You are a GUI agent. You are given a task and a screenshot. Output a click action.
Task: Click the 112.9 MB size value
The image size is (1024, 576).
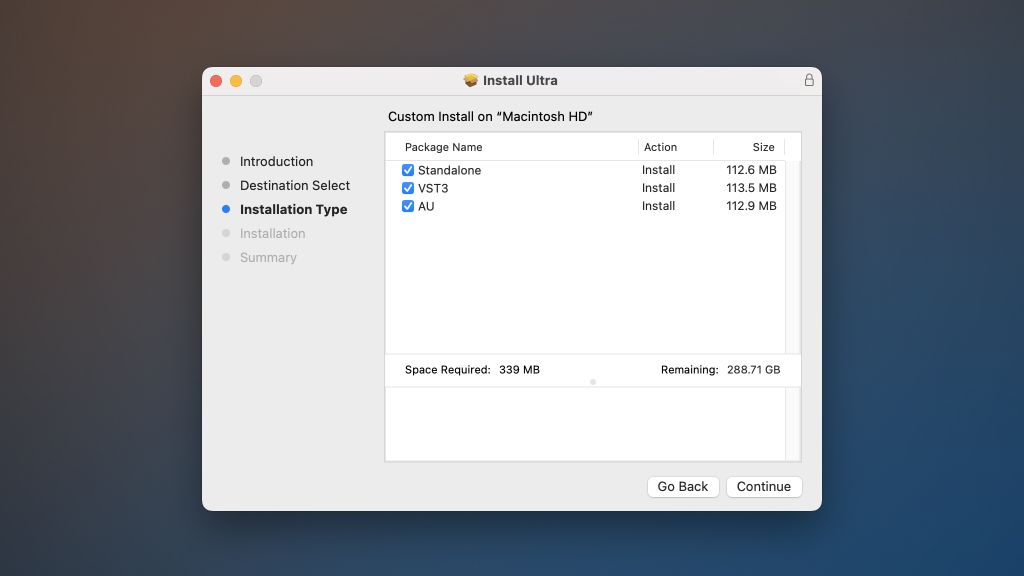[751, 206]
